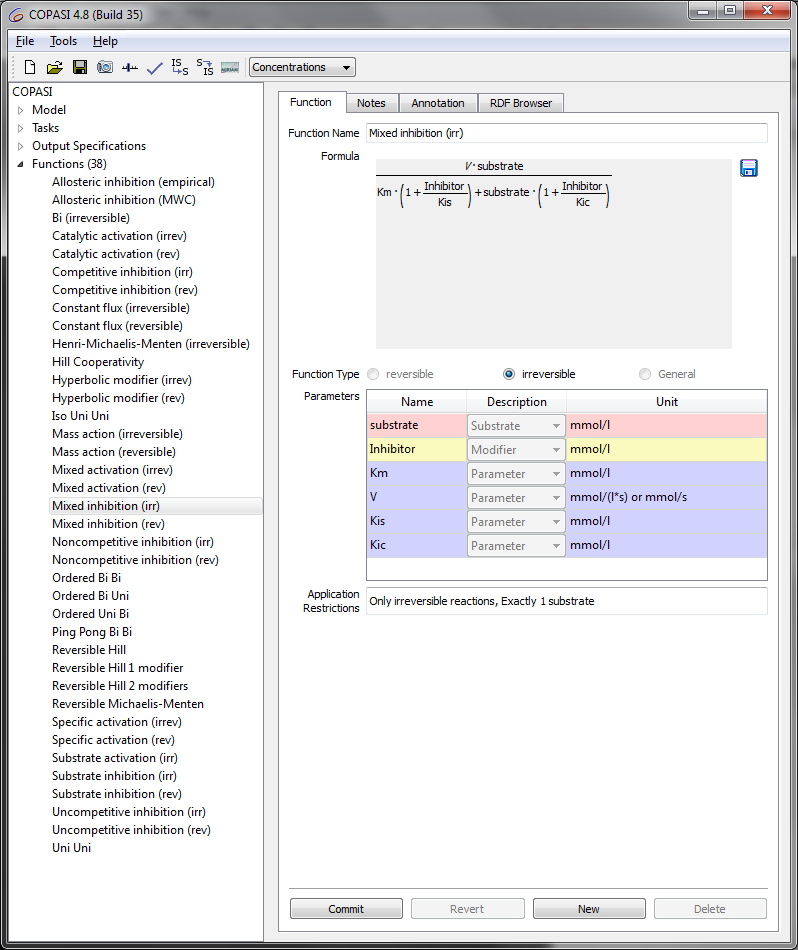Select Henri-Michaelis-Menten (irreversible) in function list
This screenshot has width=798, height=950.
tap(151, 344)
